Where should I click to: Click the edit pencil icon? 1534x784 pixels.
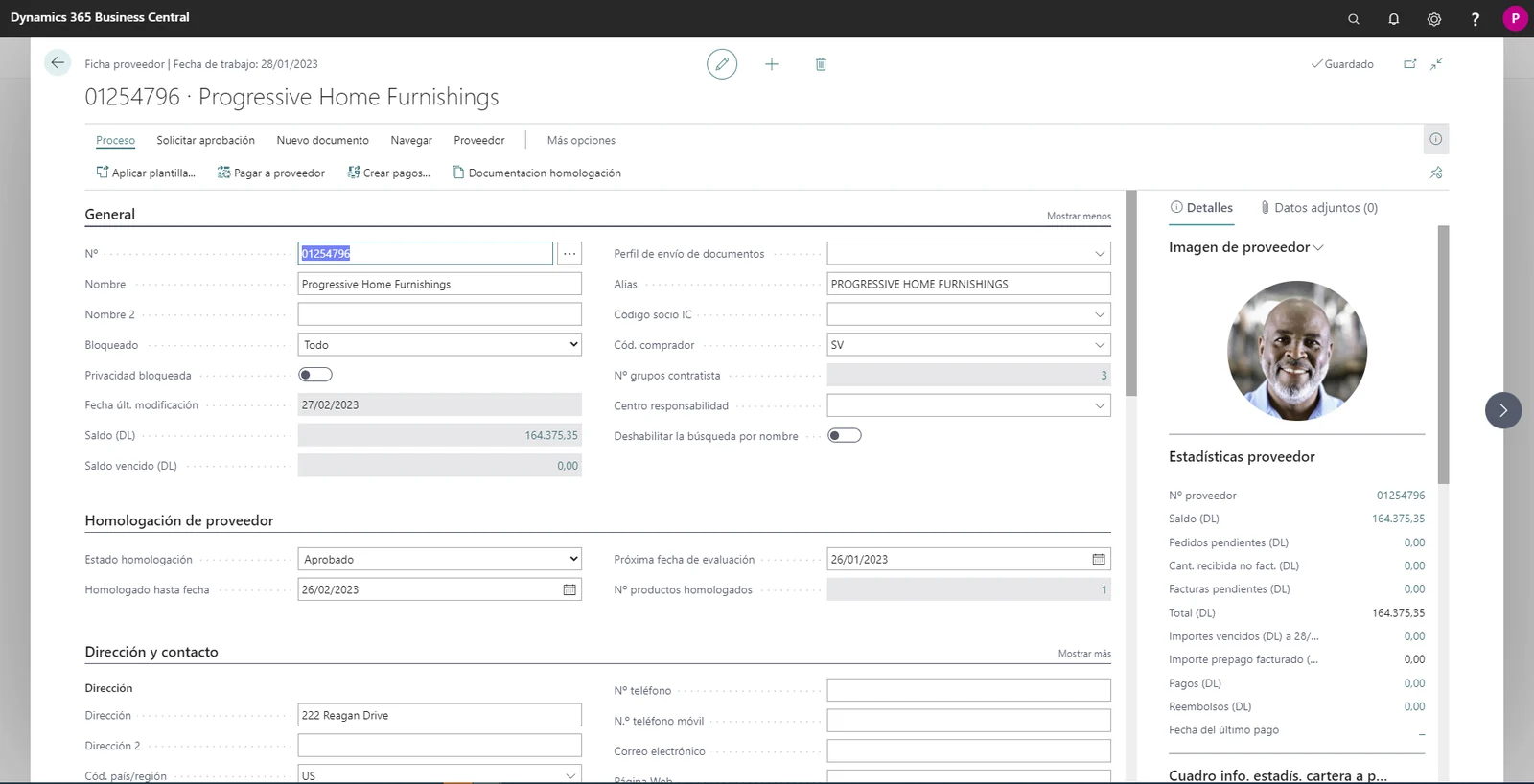722,64
